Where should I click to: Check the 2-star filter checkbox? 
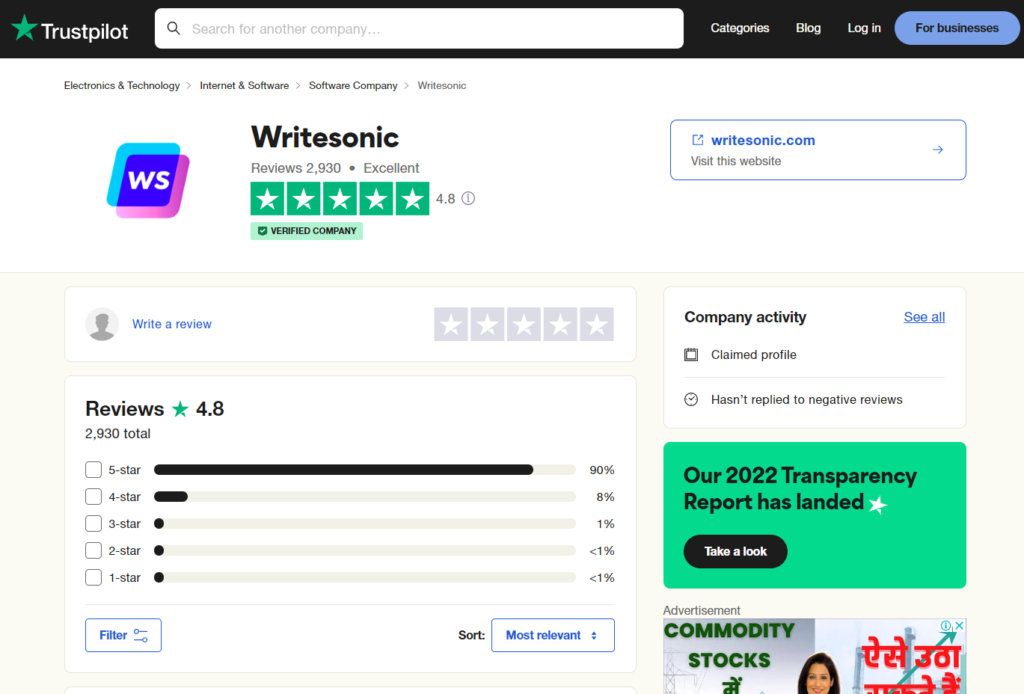click(93, 551)
